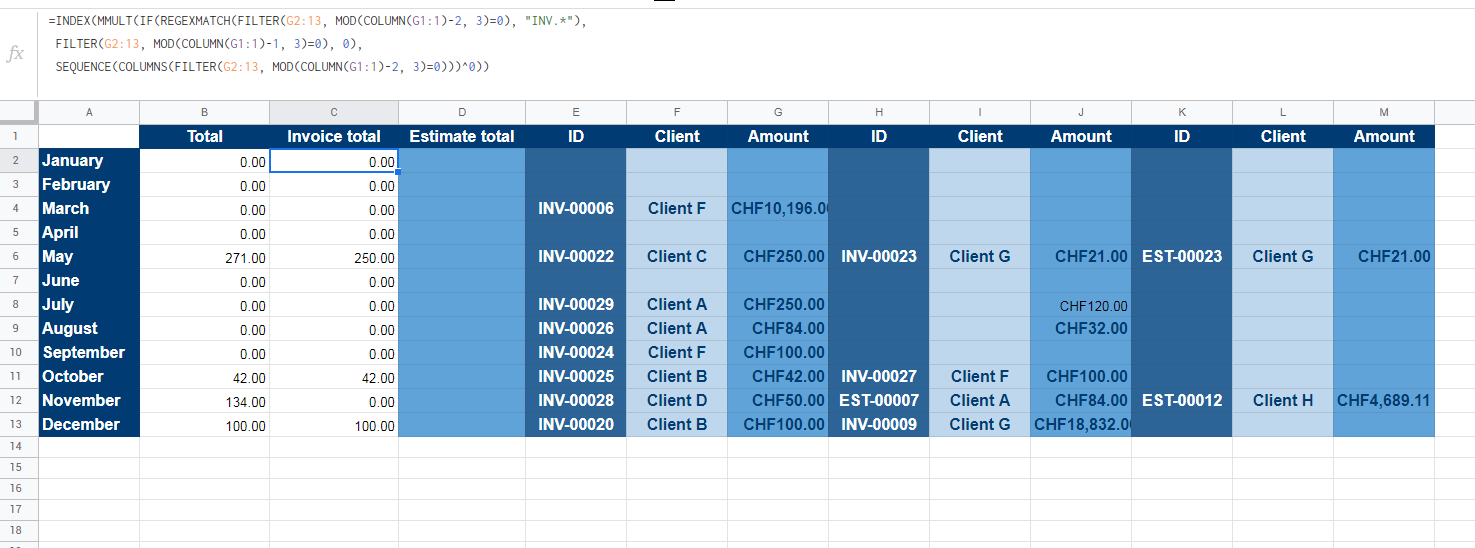Select cell 'INV-00024'

point(576,352)
